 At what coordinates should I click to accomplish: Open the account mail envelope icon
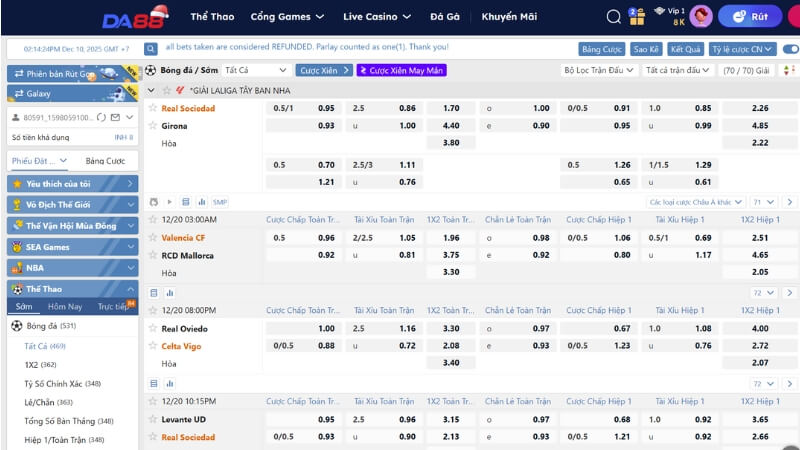[x=115, y=117]
